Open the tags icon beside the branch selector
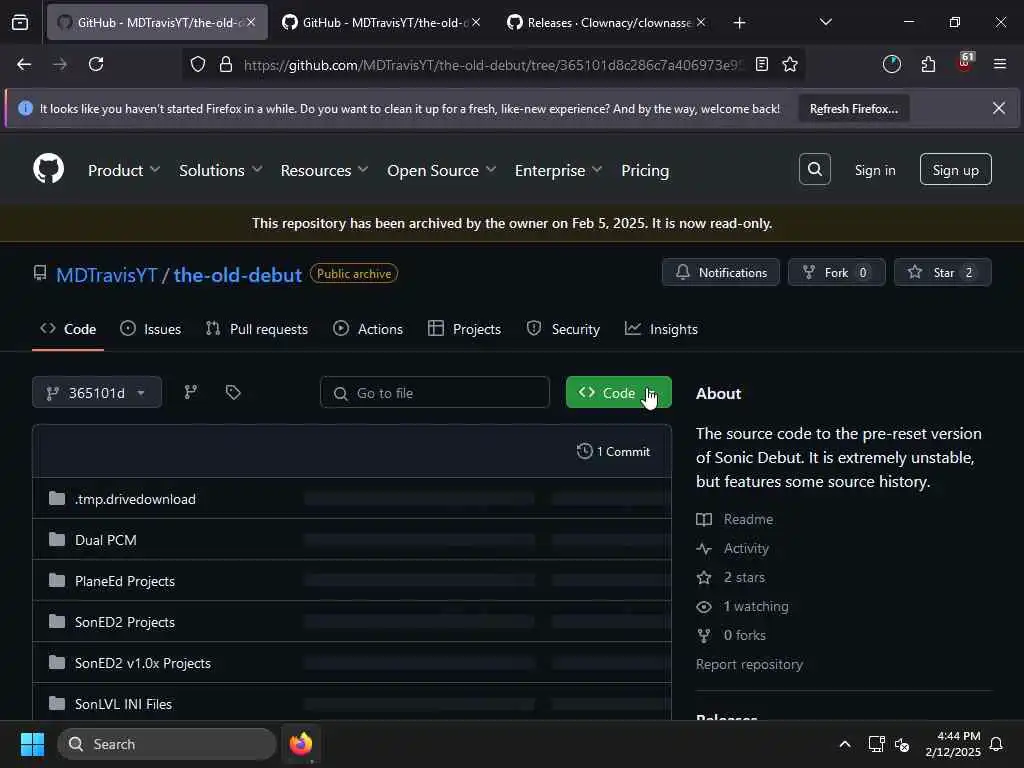1024x768 pixels. (233, 392)
